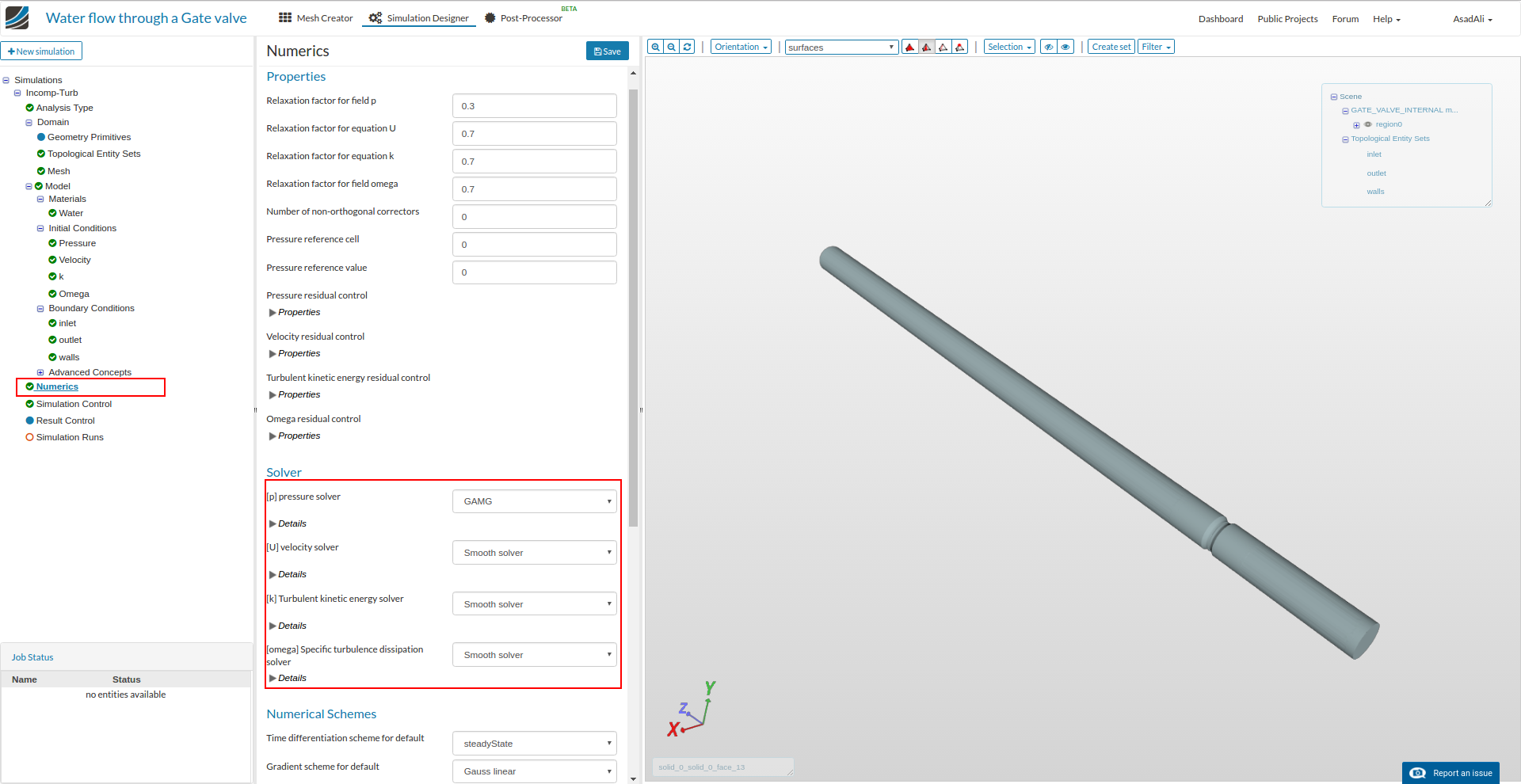Collapse the Initial Conditions node
Viewport: 1521px width, 784px height.
pyautogui.click(x=40, y=229)
